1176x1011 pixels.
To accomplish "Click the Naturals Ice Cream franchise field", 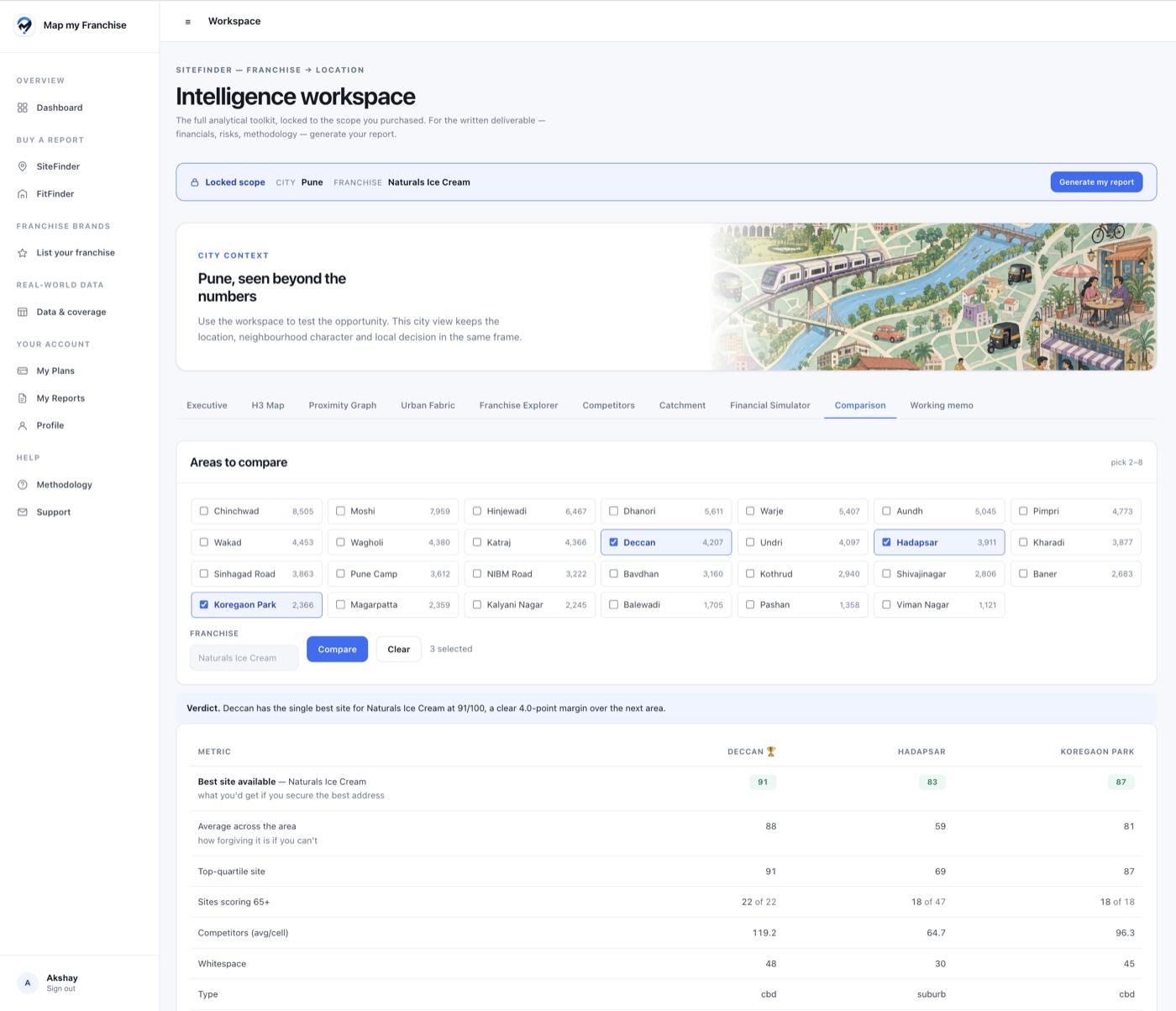I will [244, 658].
